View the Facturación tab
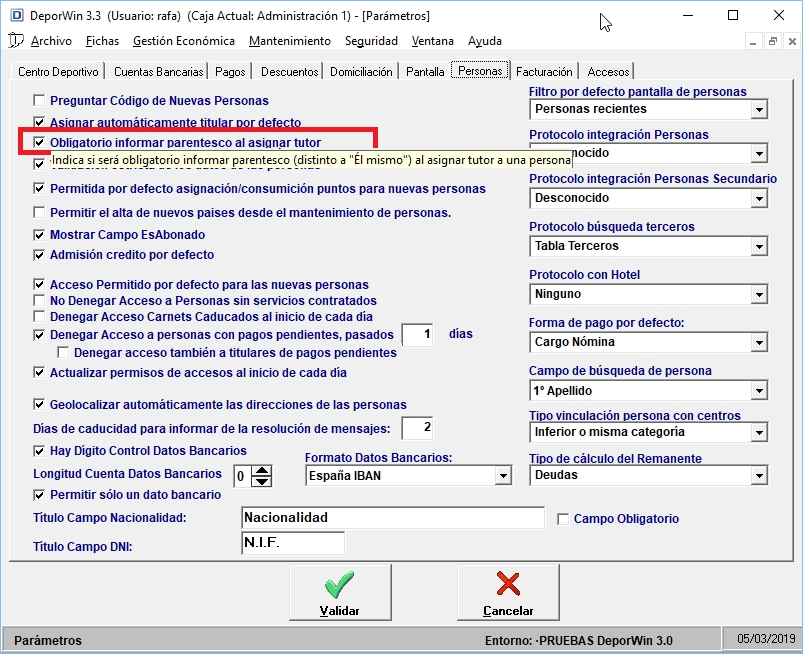This screenshot has height=655, width=804. coord(544,72)
